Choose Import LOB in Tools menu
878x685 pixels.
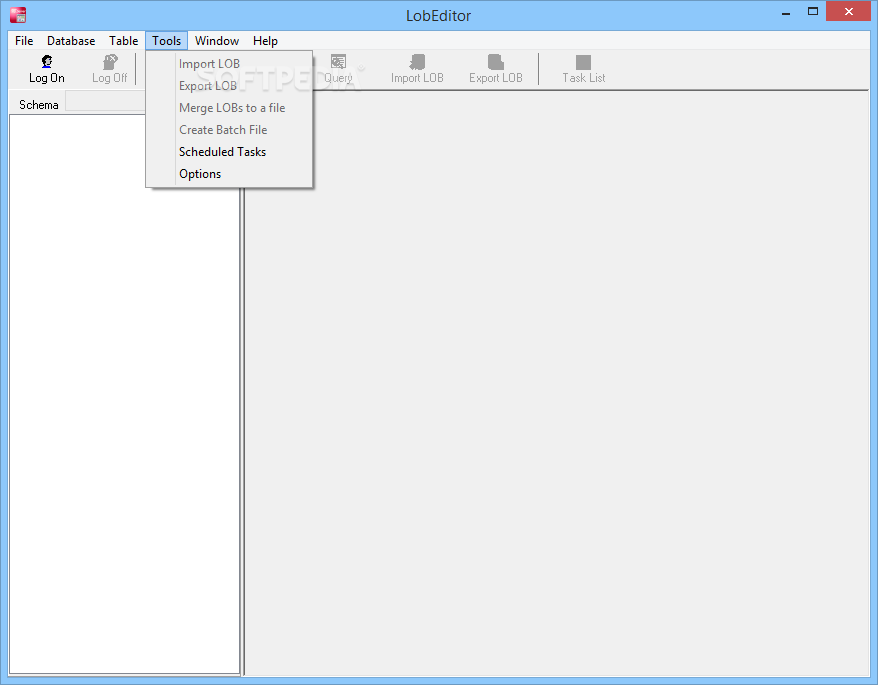click(229, 64)
